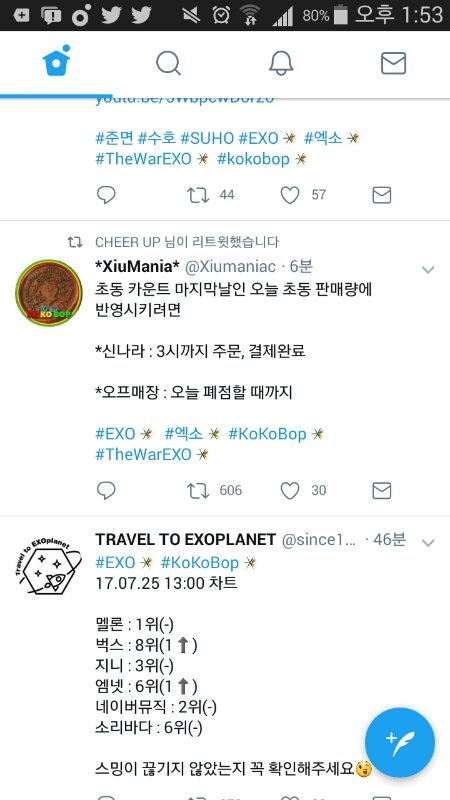Reply to the XiuMania tweet
Image resolution: width=450 pixels, height=800 pixels.
click(x=106, y=491)
